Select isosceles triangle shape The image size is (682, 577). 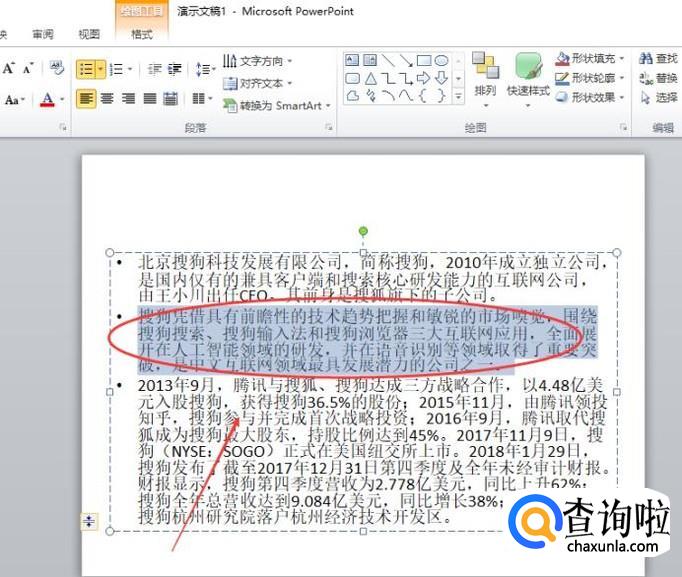point(370,78)
